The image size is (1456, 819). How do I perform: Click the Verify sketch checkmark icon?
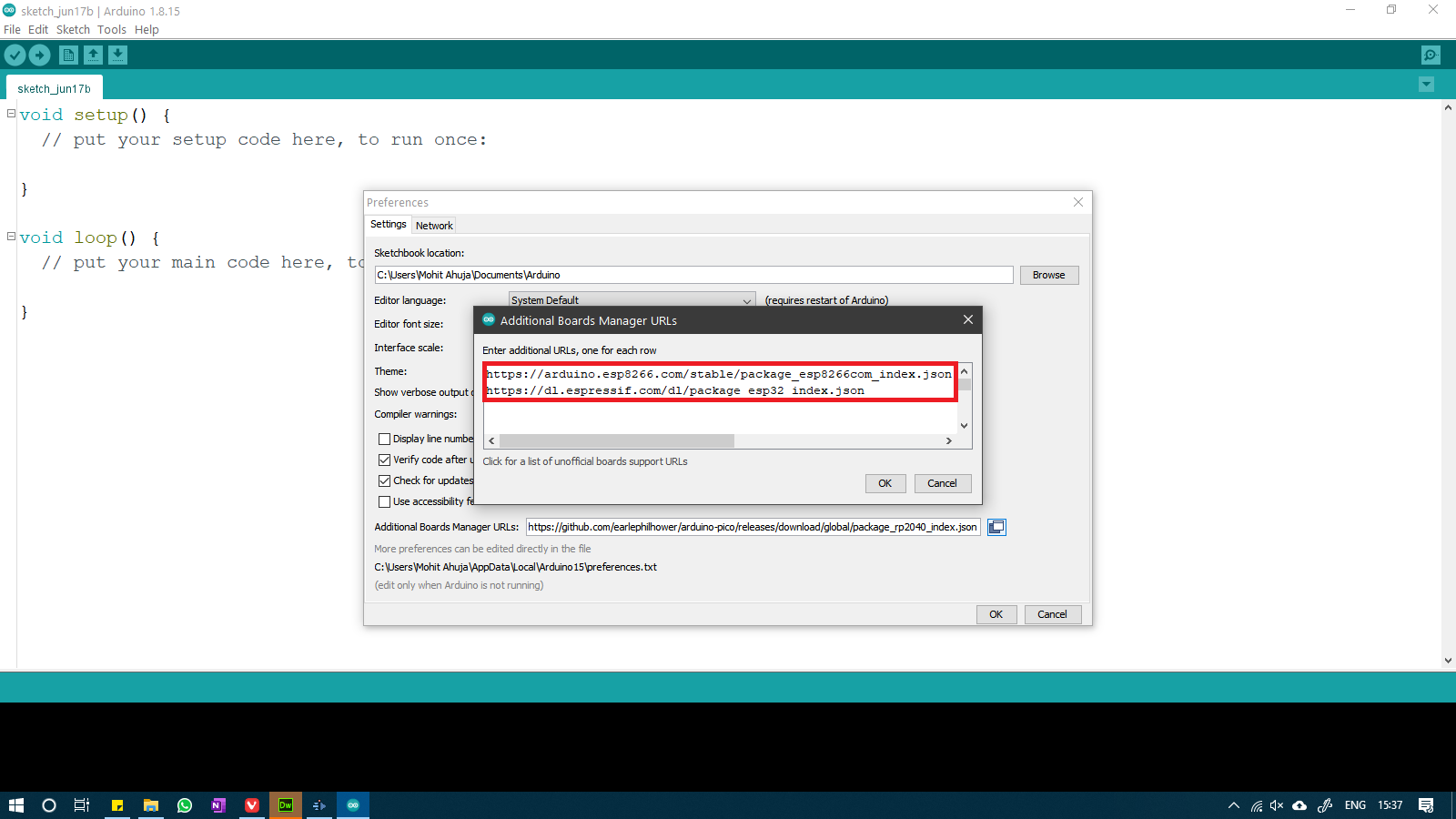point(15,55)
